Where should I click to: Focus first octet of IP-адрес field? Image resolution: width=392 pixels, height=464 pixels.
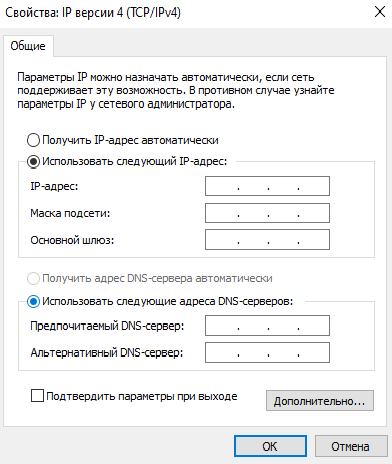[x=222, y=186]
